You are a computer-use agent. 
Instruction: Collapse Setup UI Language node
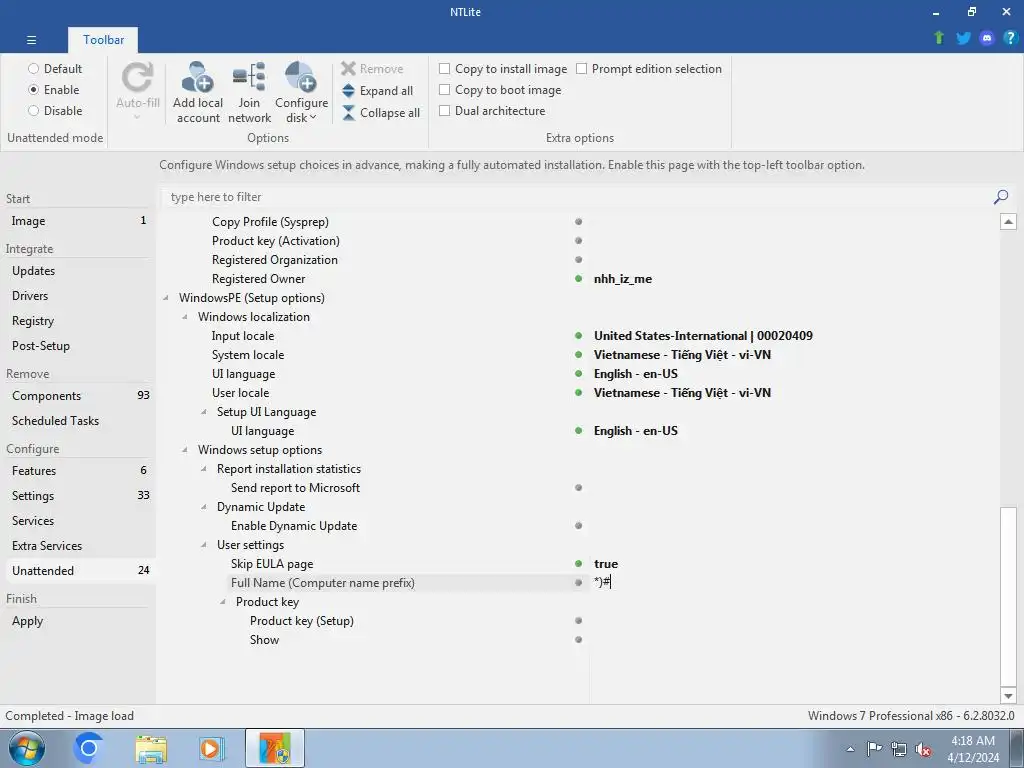(204, 412)
